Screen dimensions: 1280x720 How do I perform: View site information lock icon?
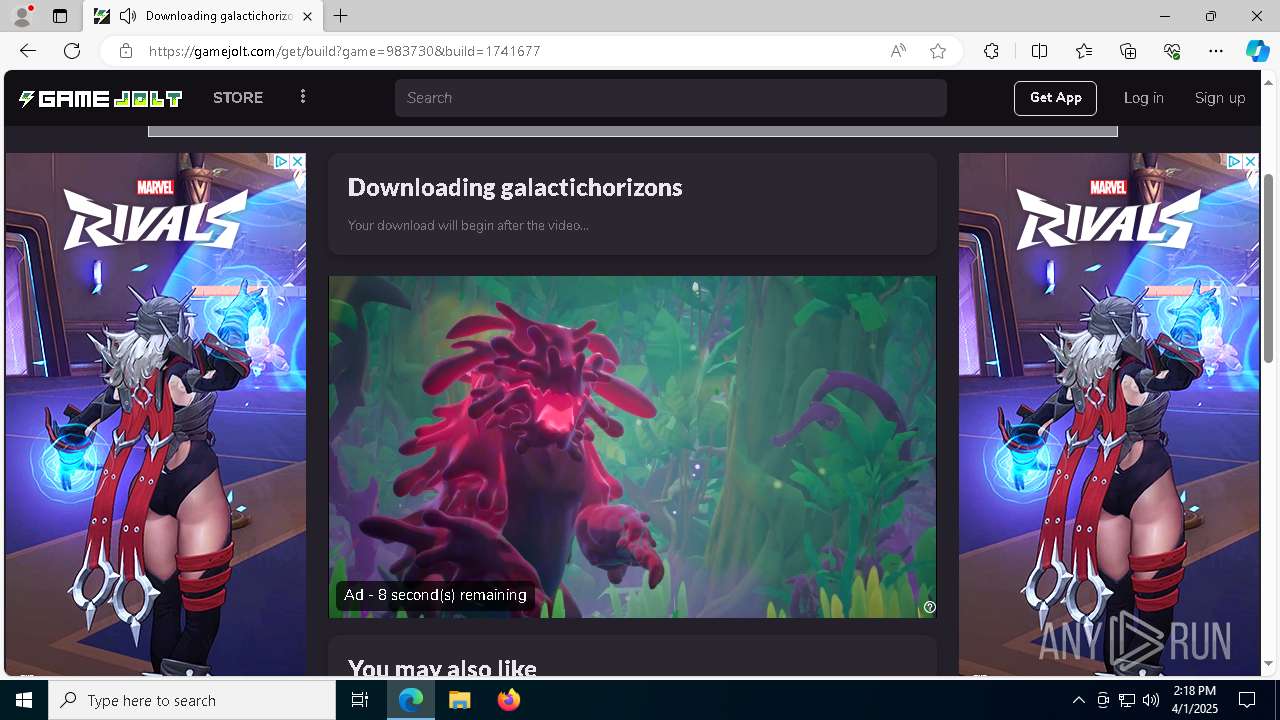coord(125,51)
